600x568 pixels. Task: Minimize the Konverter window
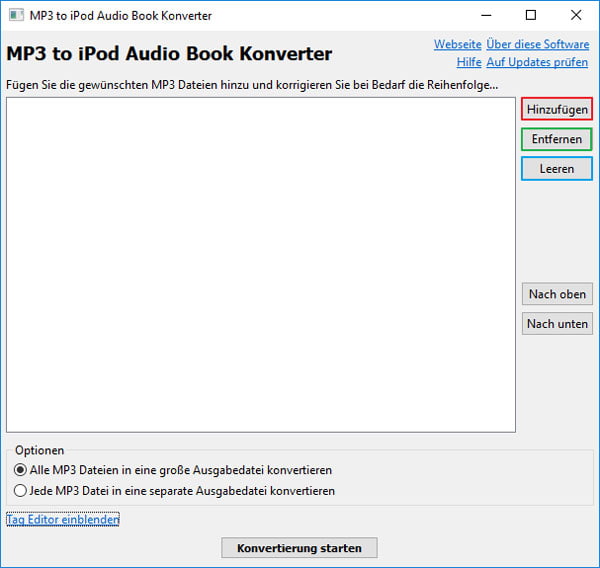[486, 15]
